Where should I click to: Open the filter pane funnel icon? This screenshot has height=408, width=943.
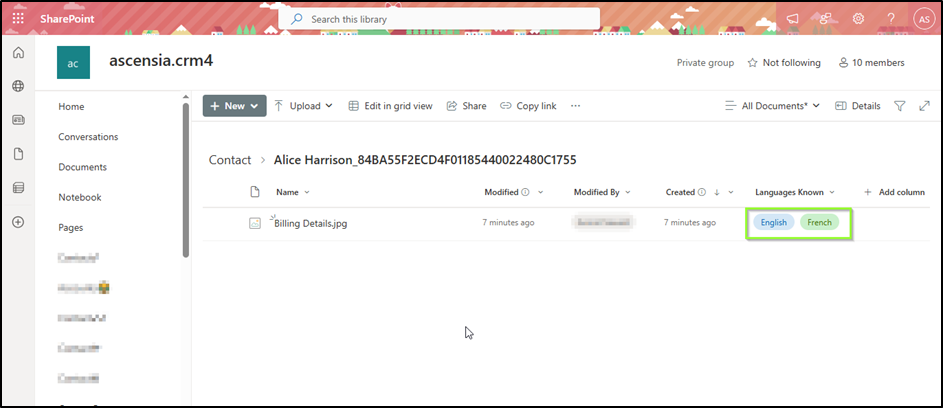point(899,106)
